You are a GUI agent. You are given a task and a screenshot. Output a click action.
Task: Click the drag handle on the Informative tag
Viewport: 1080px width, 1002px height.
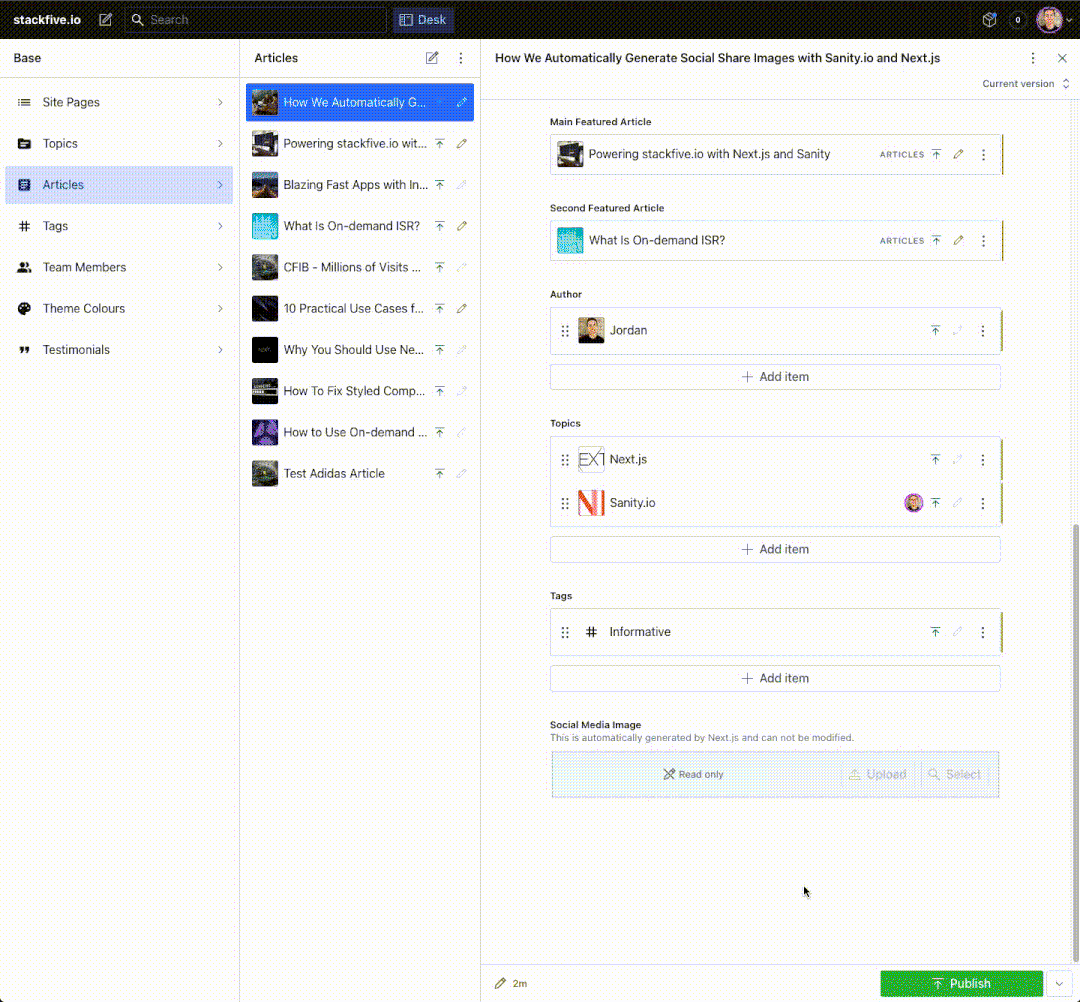coord(565,632)
